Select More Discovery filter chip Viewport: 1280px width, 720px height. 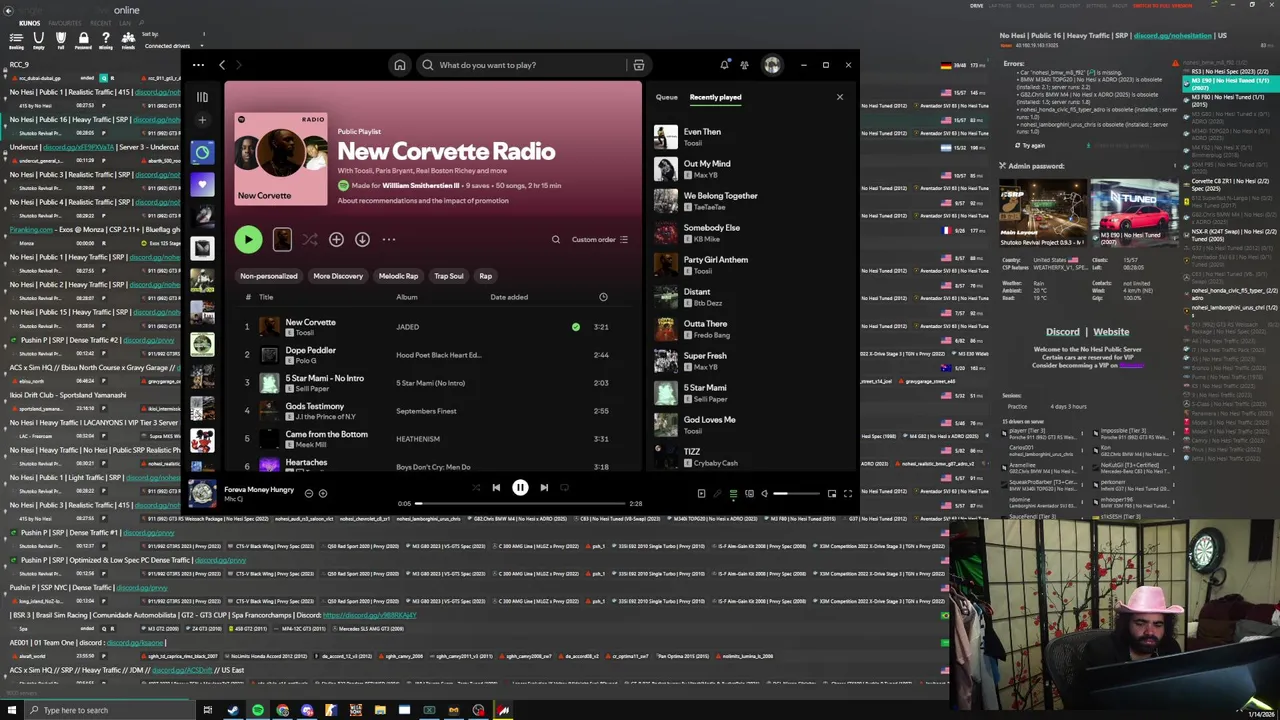(x=338, y=276)
